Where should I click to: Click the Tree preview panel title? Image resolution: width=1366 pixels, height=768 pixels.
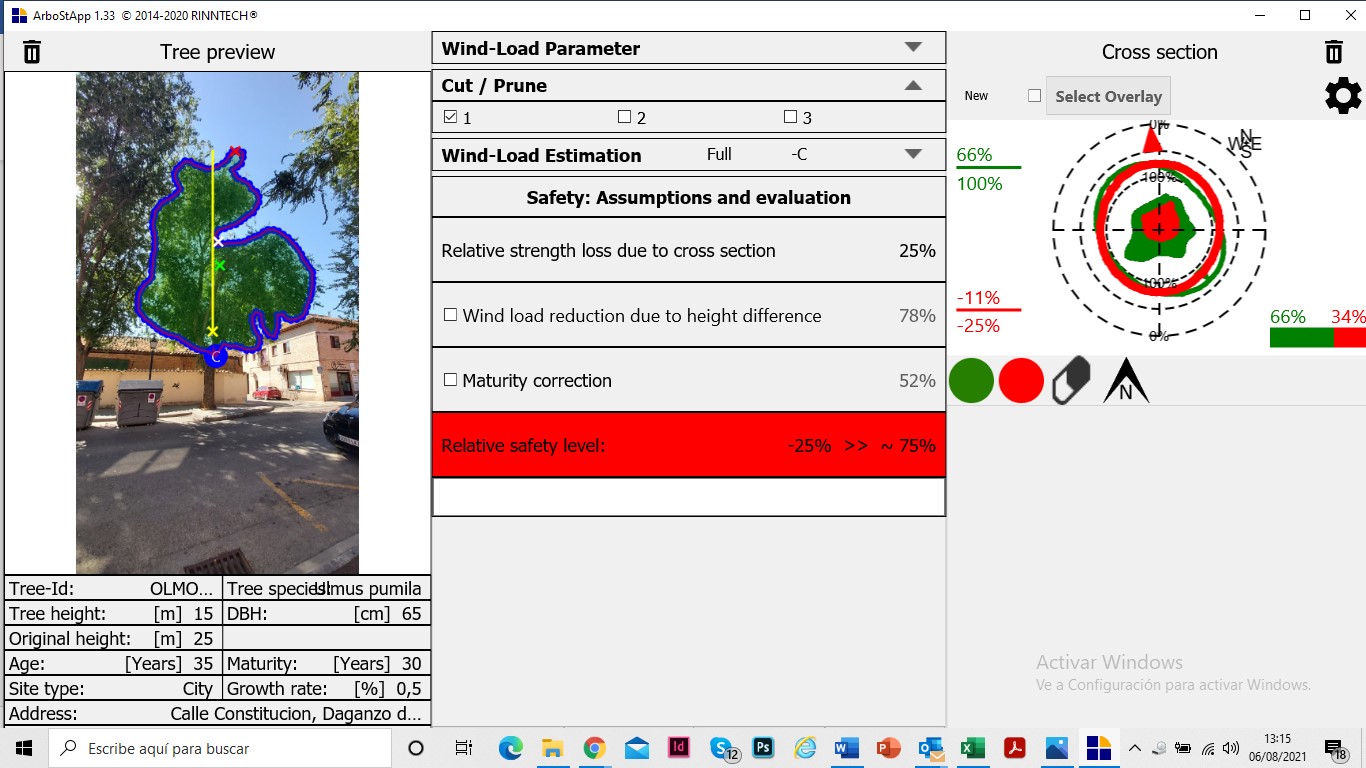point(216,51)
